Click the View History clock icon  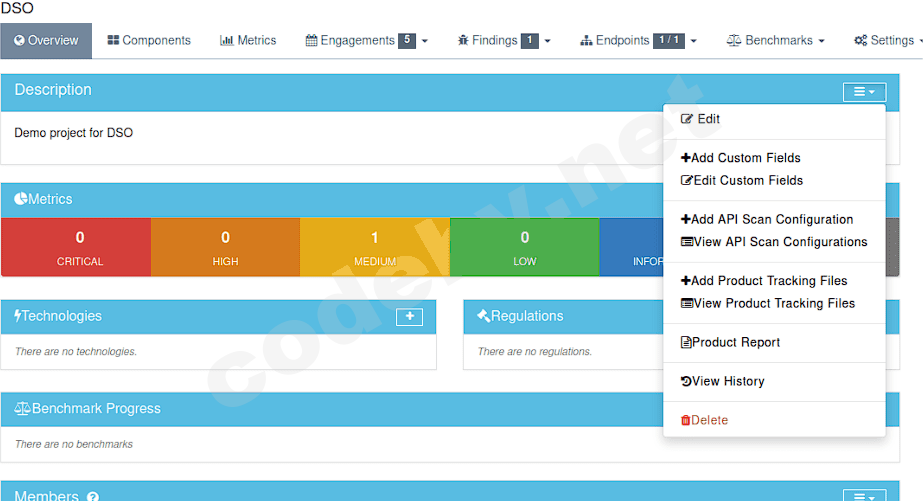(x=686, y=381)
